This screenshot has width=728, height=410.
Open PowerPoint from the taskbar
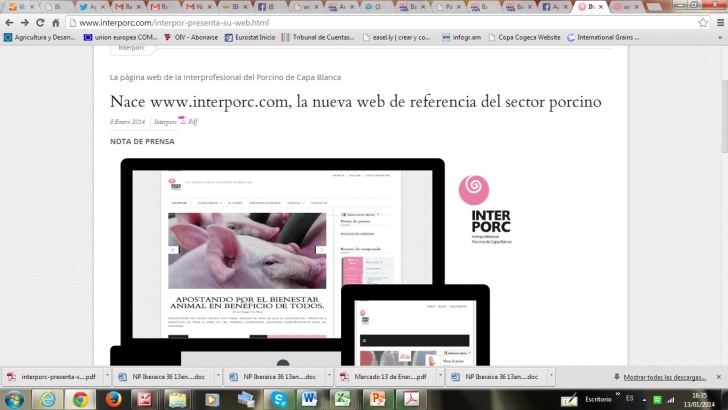(376, 399)
